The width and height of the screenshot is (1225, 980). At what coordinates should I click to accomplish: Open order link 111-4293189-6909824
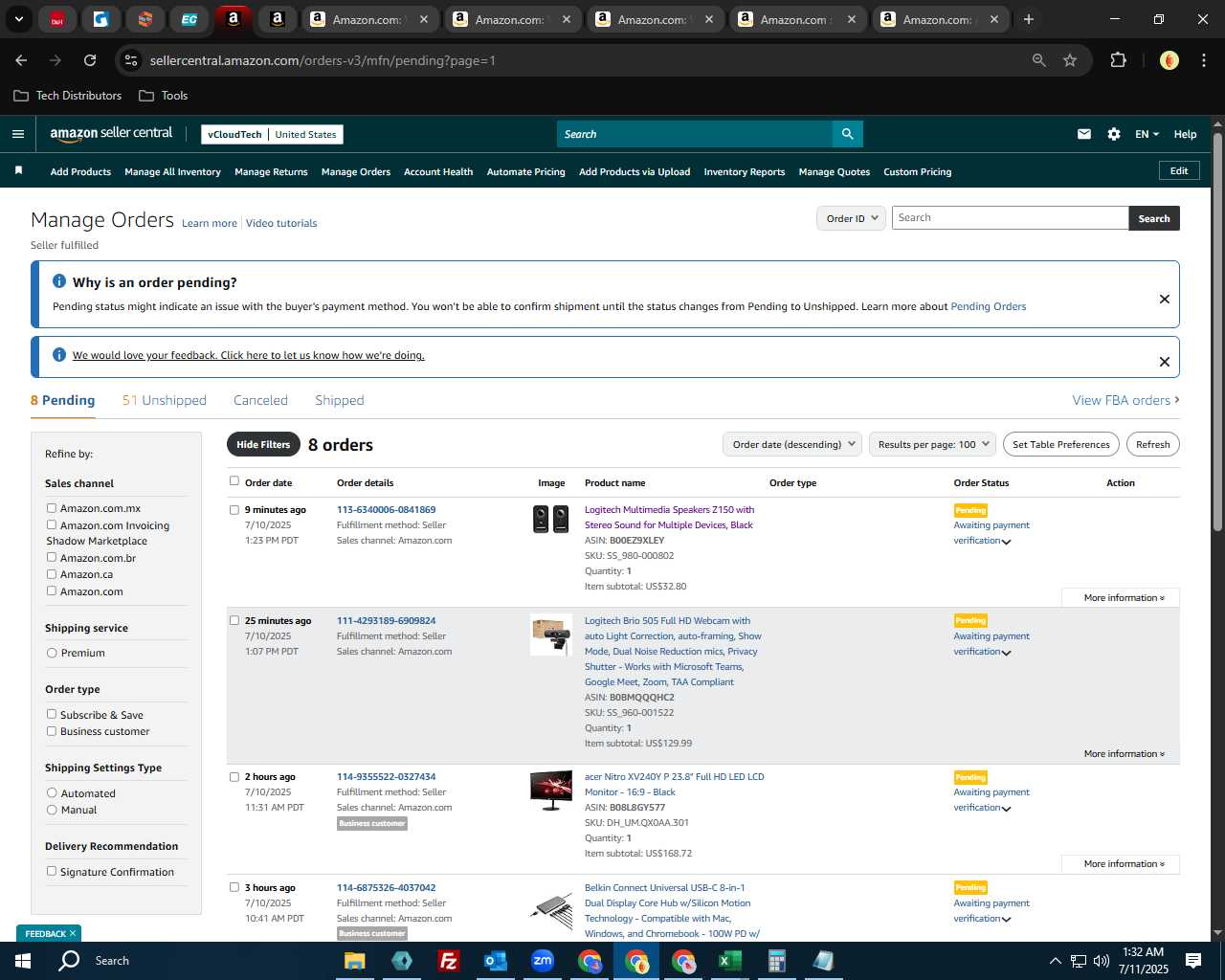(x=386, y=621)
